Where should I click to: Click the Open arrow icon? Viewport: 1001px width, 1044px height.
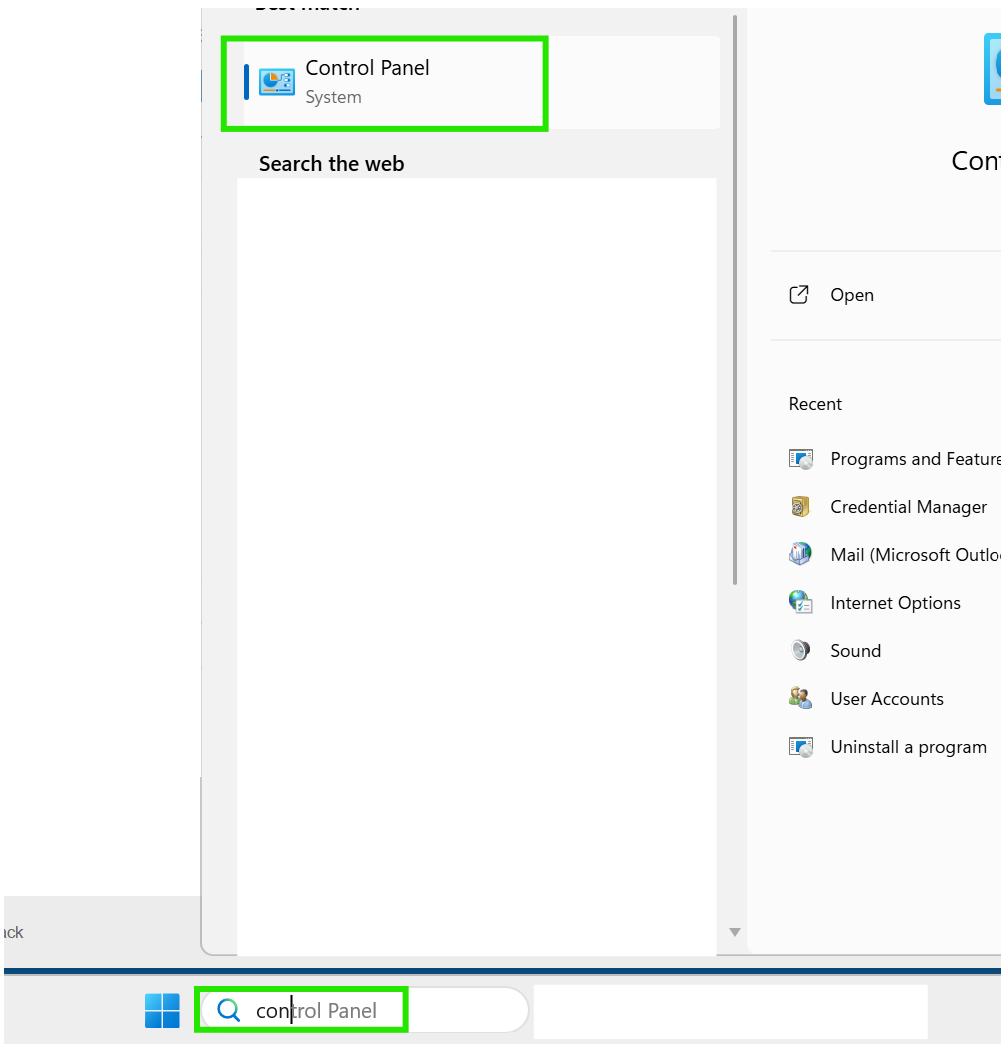point(799,294)
